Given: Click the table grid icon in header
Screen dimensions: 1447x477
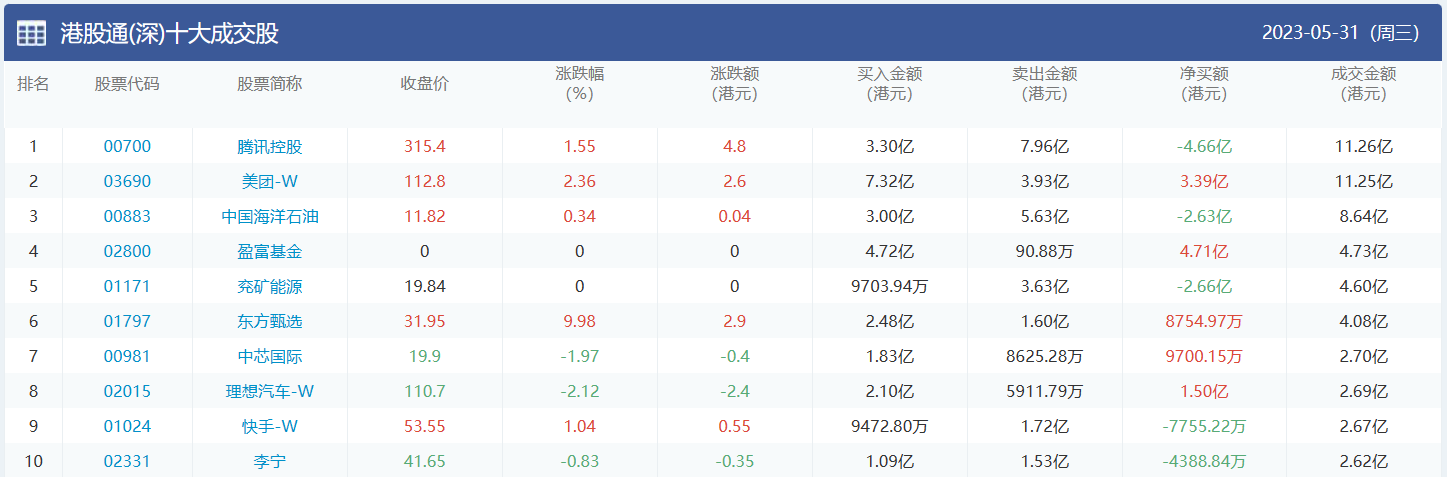Looking at the screenshot, I should click(x=31, y=33).
